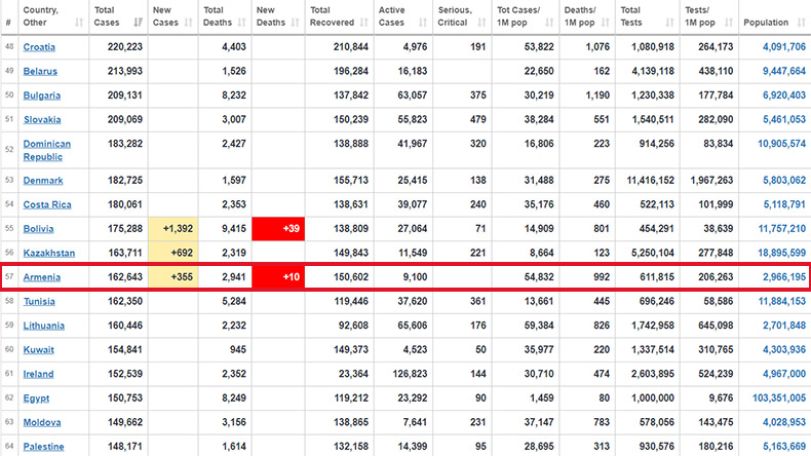Sort by Total Deaths arrow icon

(x=242, y=22)
